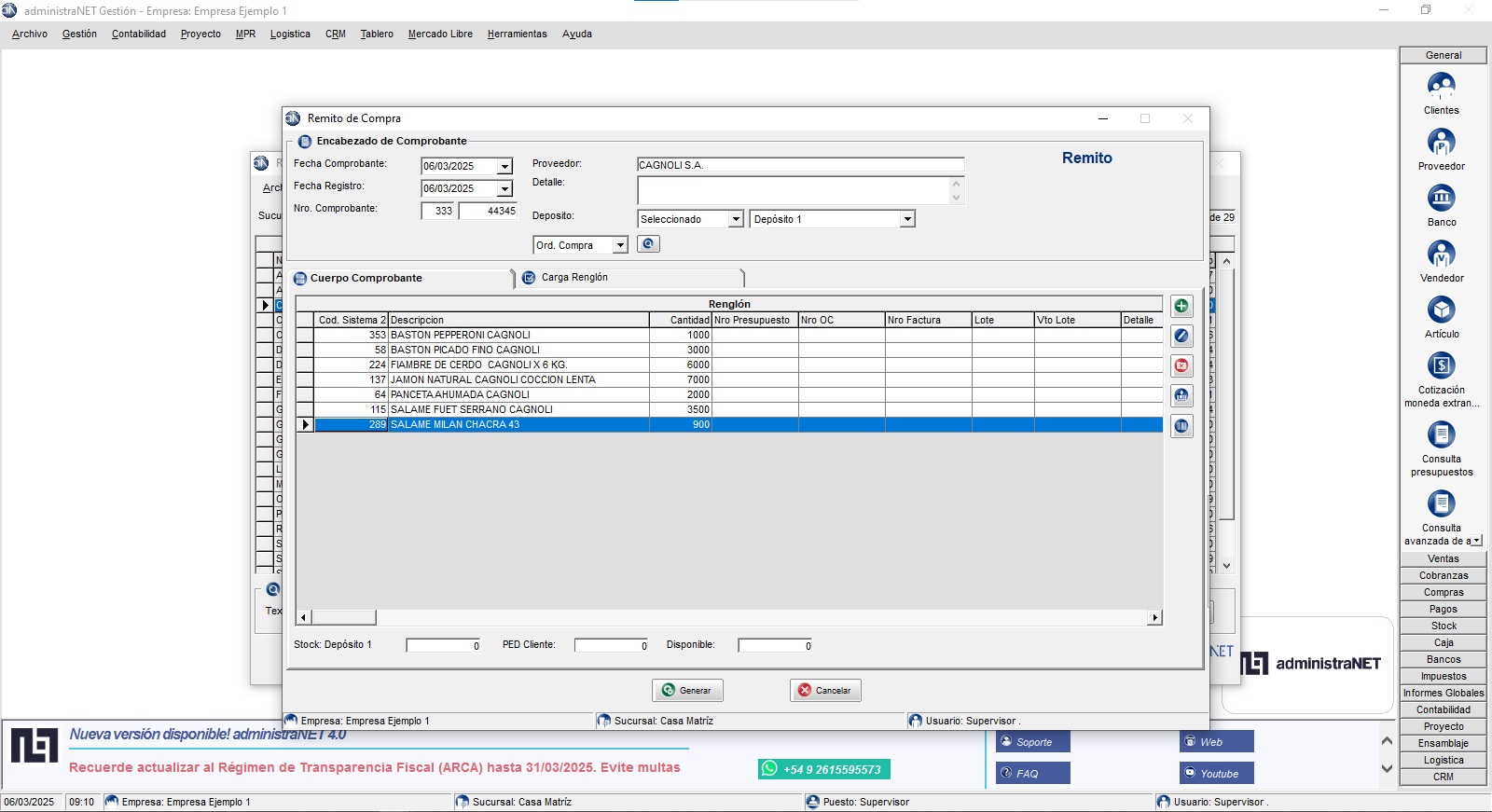Screen dimensions: 1492x812
Task: Add a new row with green plus icon
Action: pyautogui.click(x=1181, y=306)
